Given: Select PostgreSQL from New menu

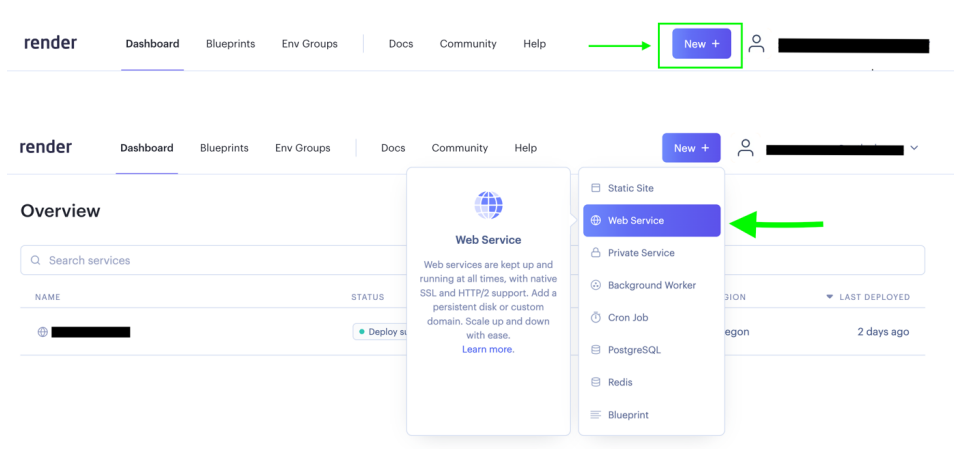Looking at the screenshot, I should pos(651,350).
